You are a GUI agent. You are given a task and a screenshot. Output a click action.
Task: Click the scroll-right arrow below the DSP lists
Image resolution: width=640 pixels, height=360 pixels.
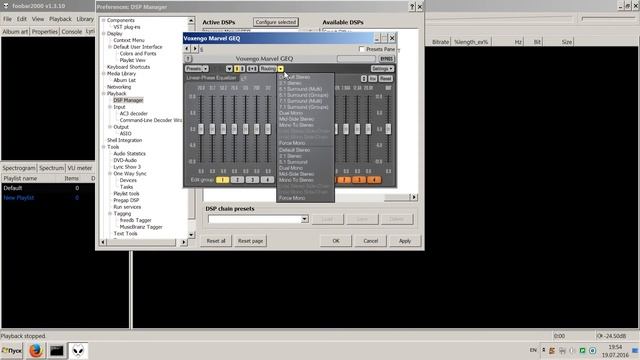pos(413,197)
